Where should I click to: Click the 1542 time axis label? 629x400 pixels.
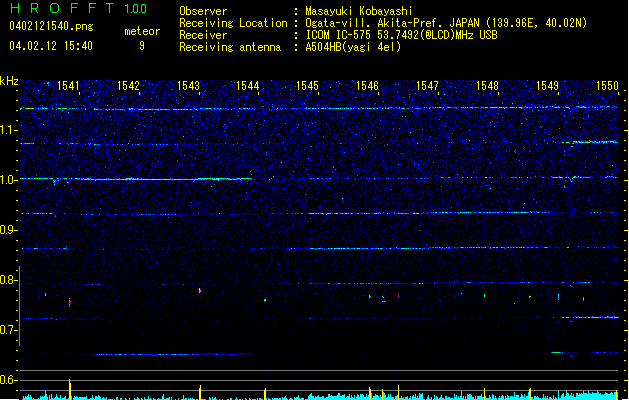click(x=128, y=86)
